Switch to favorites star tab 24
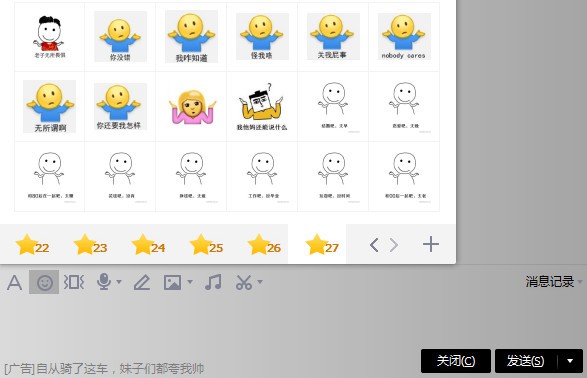Screen dimensions: 587x378 click(x=148, y=244)
